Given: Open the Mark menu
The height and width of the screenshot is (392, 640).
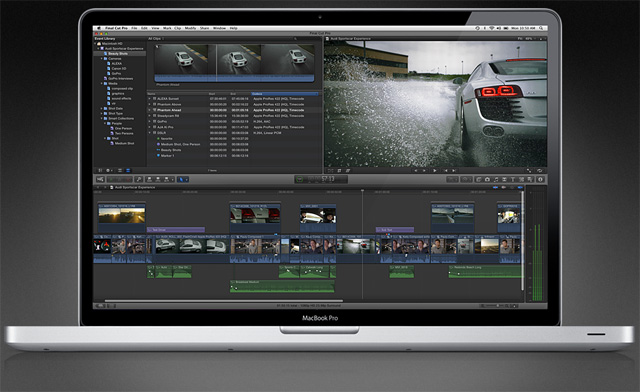Looking at the screenshot, I should pyautogui.click(x=167, y=28).
